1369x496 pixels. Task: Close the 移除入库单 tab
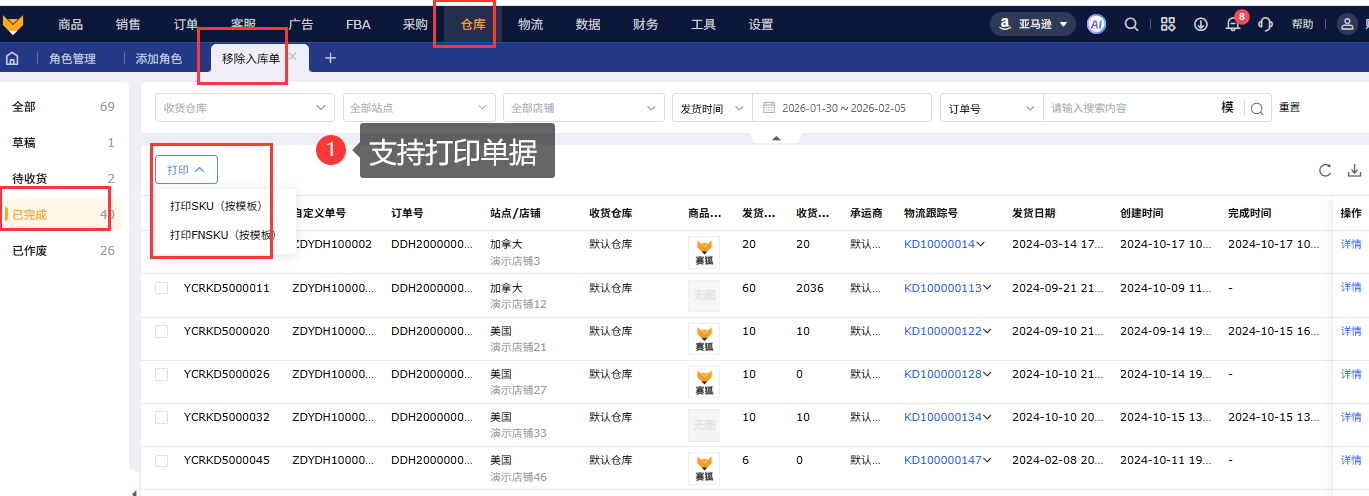coord(292,58)
